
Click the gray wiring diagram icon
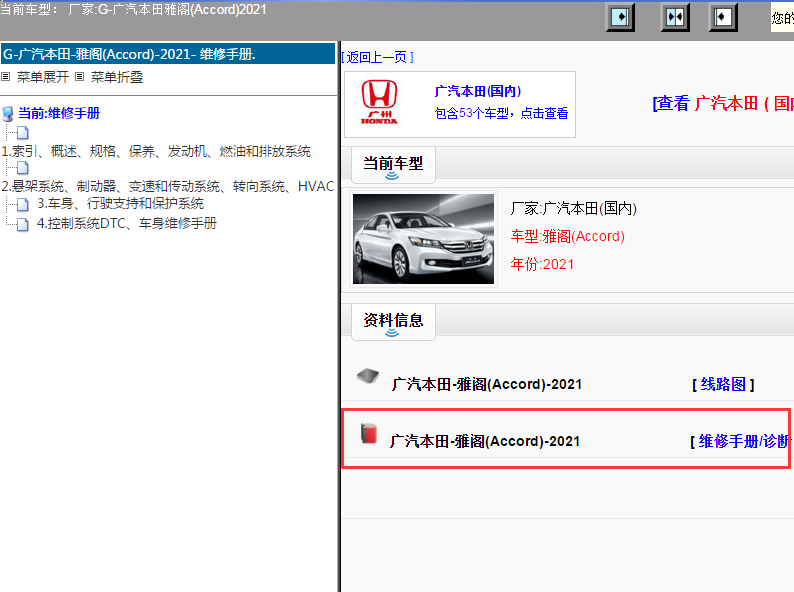368,376
